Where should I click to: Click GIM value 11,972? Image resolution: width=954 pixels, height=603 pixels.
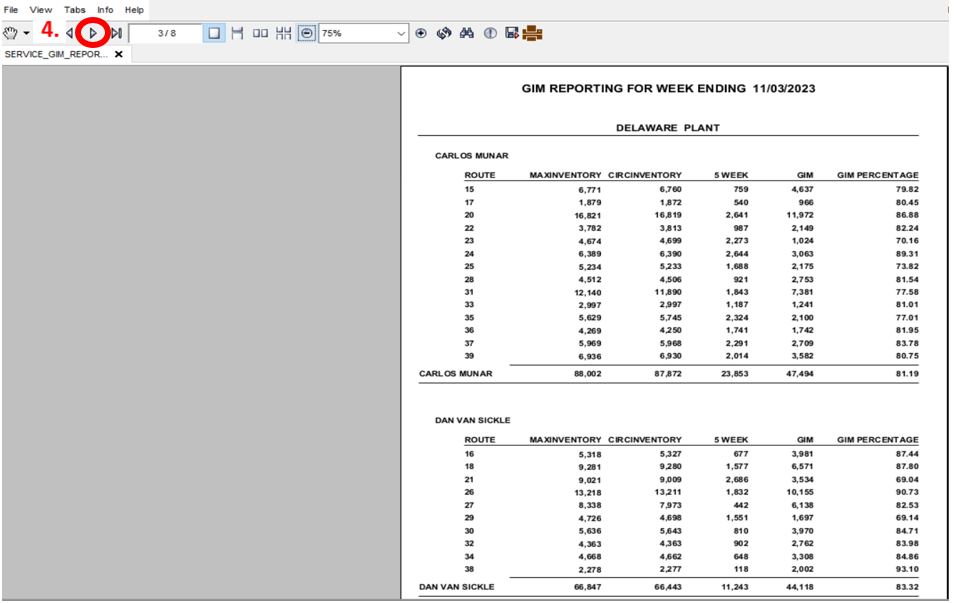tap(799, 215)
